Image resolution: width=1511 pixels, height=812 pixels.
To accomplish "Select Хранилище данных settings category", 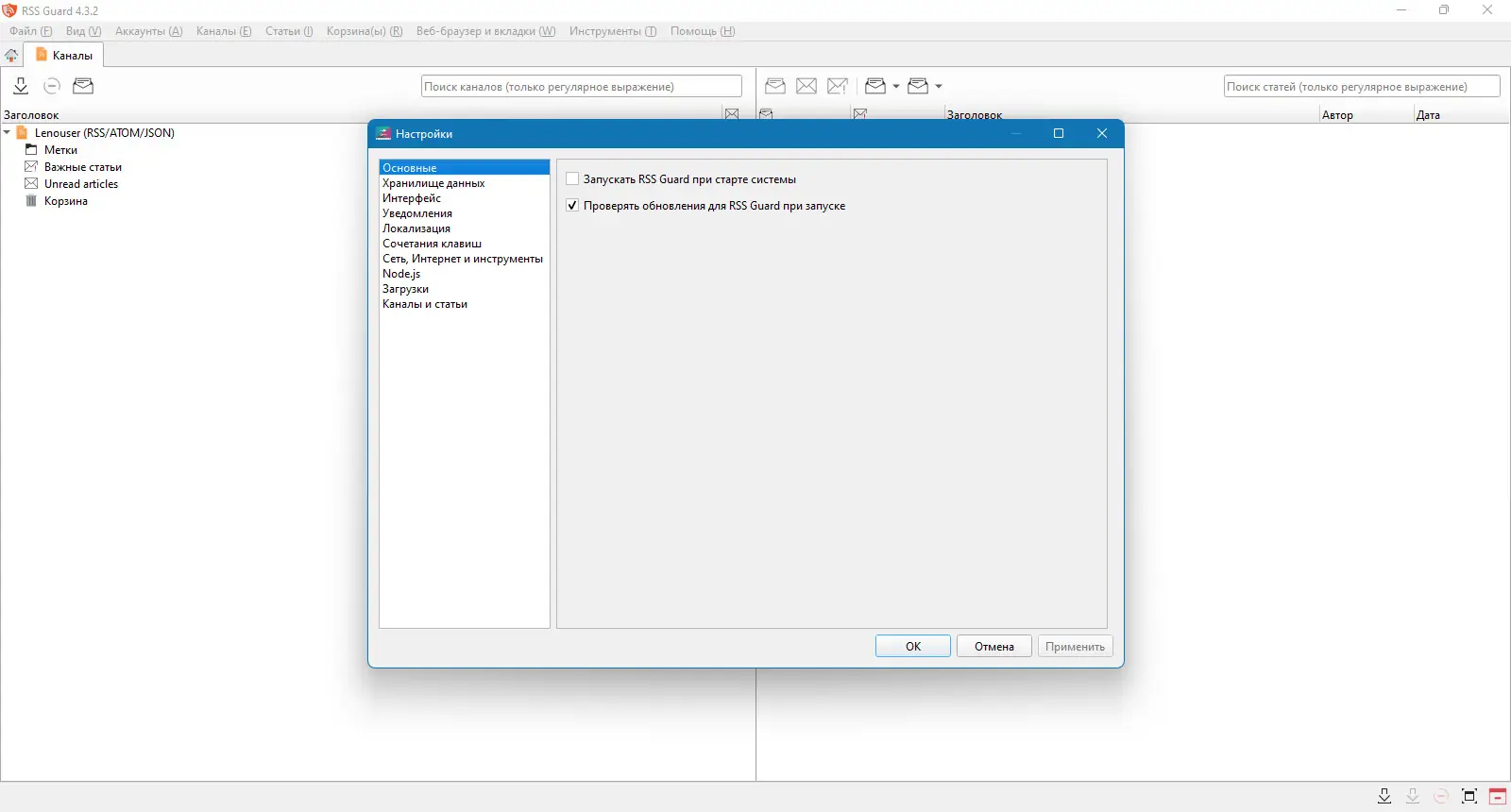I will click(x=464, y=183).
